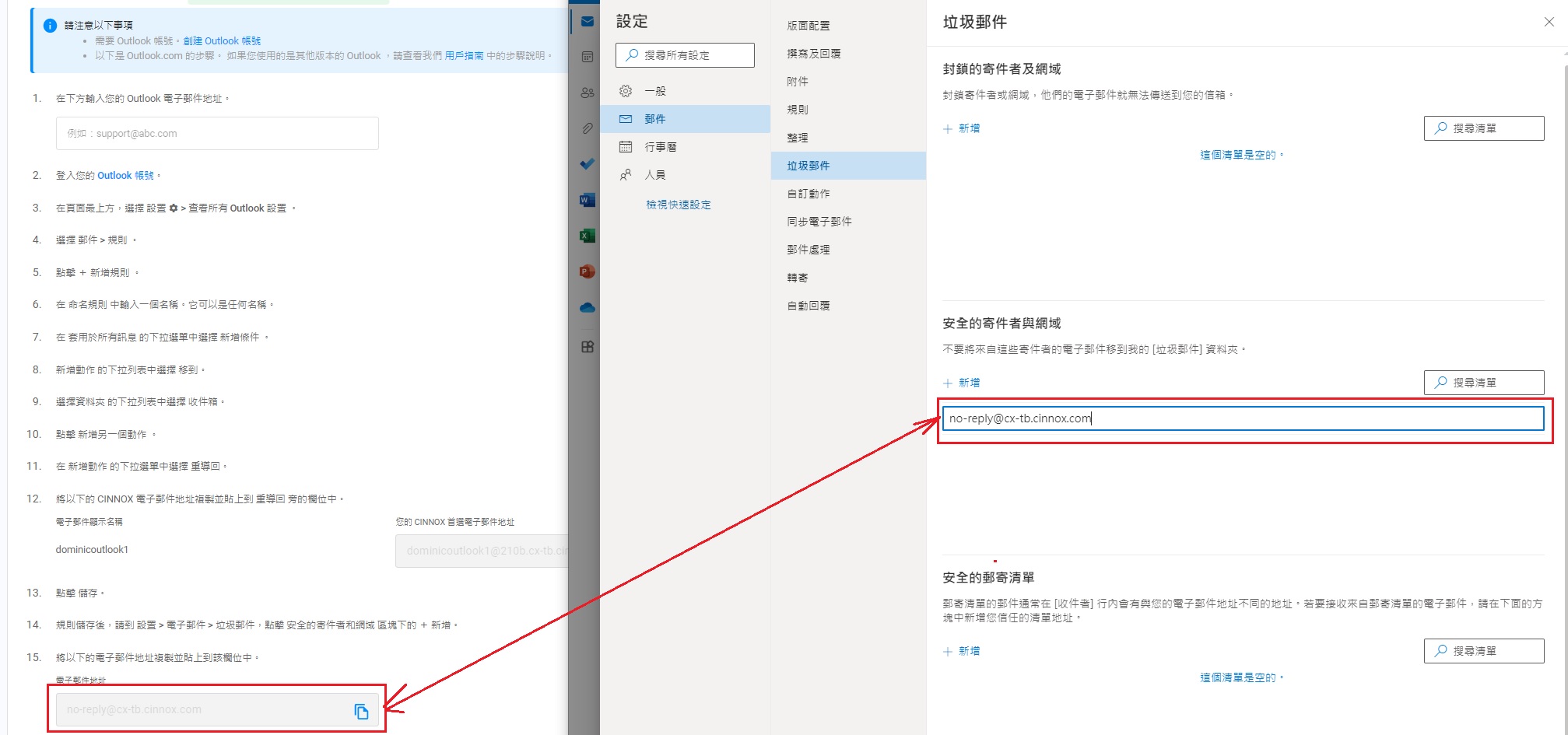Click 新增 under 安全的郵寄清單
The image size is (1568, 735).
point(962,651)
